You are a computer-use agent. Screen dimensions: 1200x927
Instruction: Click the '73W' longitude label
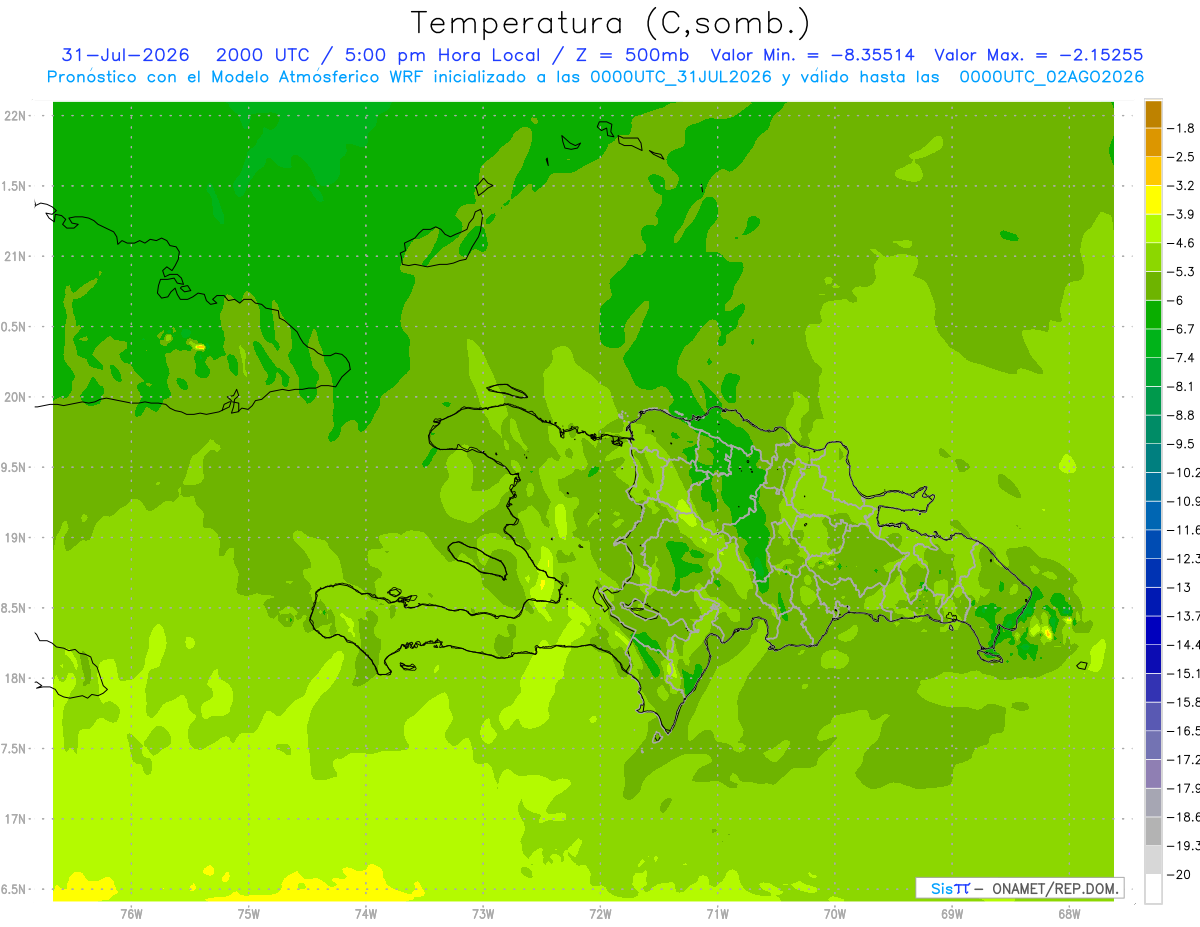[x=483, y=913]
